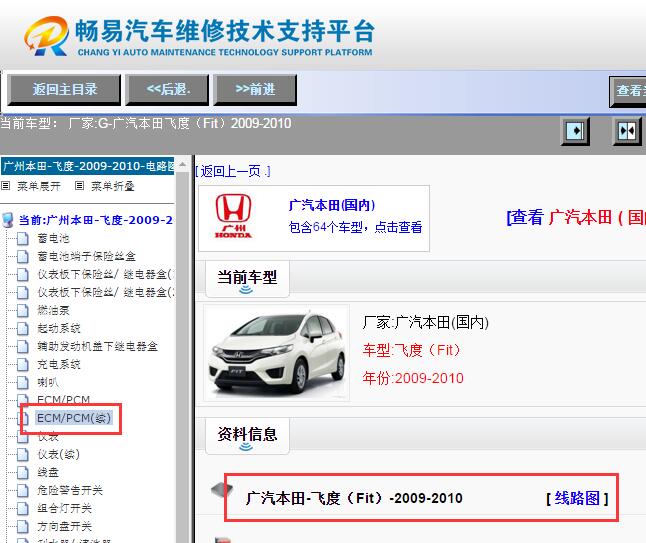Select the root node 当前:广州本田-飞度-2009
This screenshot has height=543, width=646.
[x=96, y=220]
